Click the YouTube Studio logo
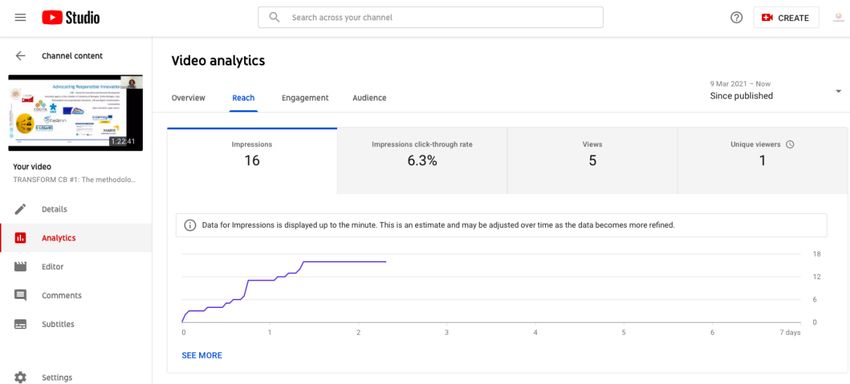Image resolution: width=850 pixels, height=384 pixels. click(x=71, y=17)
